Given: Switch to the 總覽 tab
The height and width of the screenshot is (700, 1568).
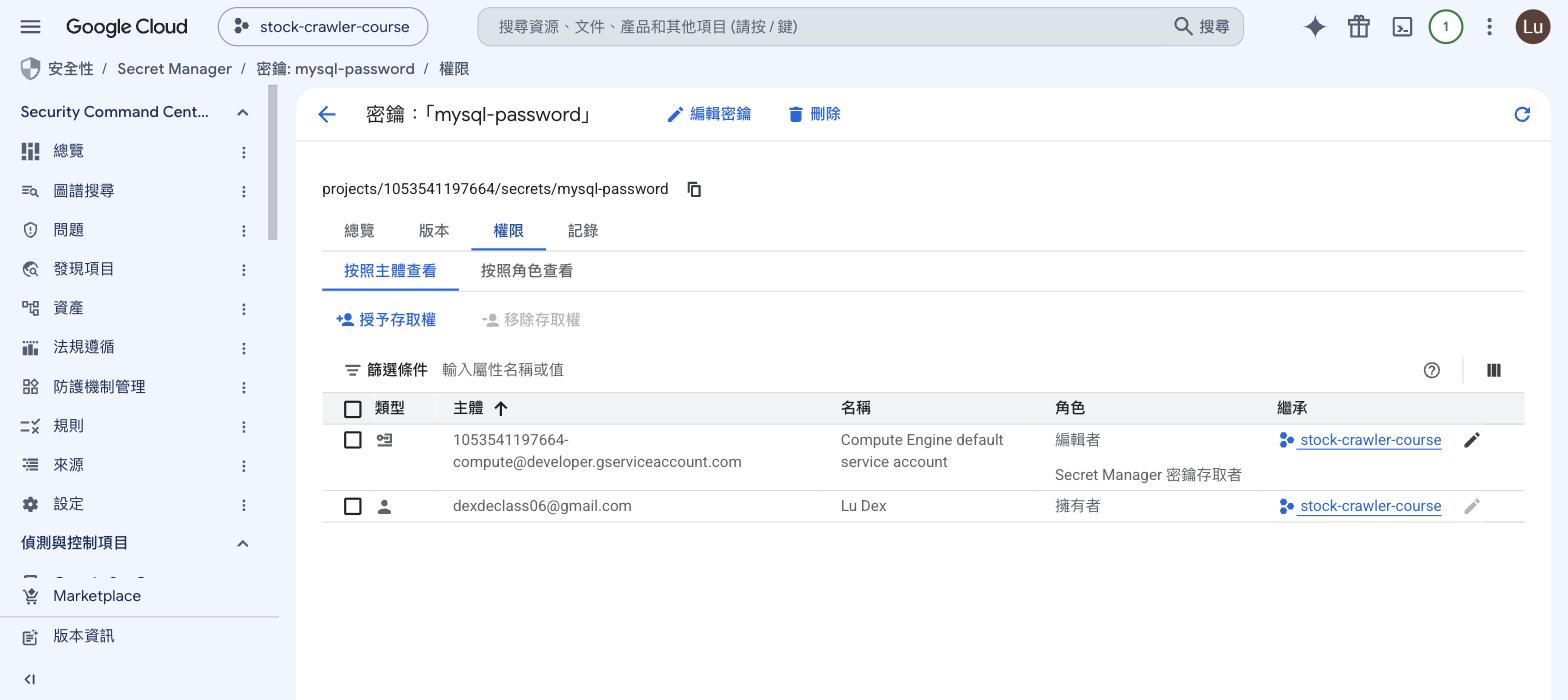Looking at the screenshot, I should point(359,231).
